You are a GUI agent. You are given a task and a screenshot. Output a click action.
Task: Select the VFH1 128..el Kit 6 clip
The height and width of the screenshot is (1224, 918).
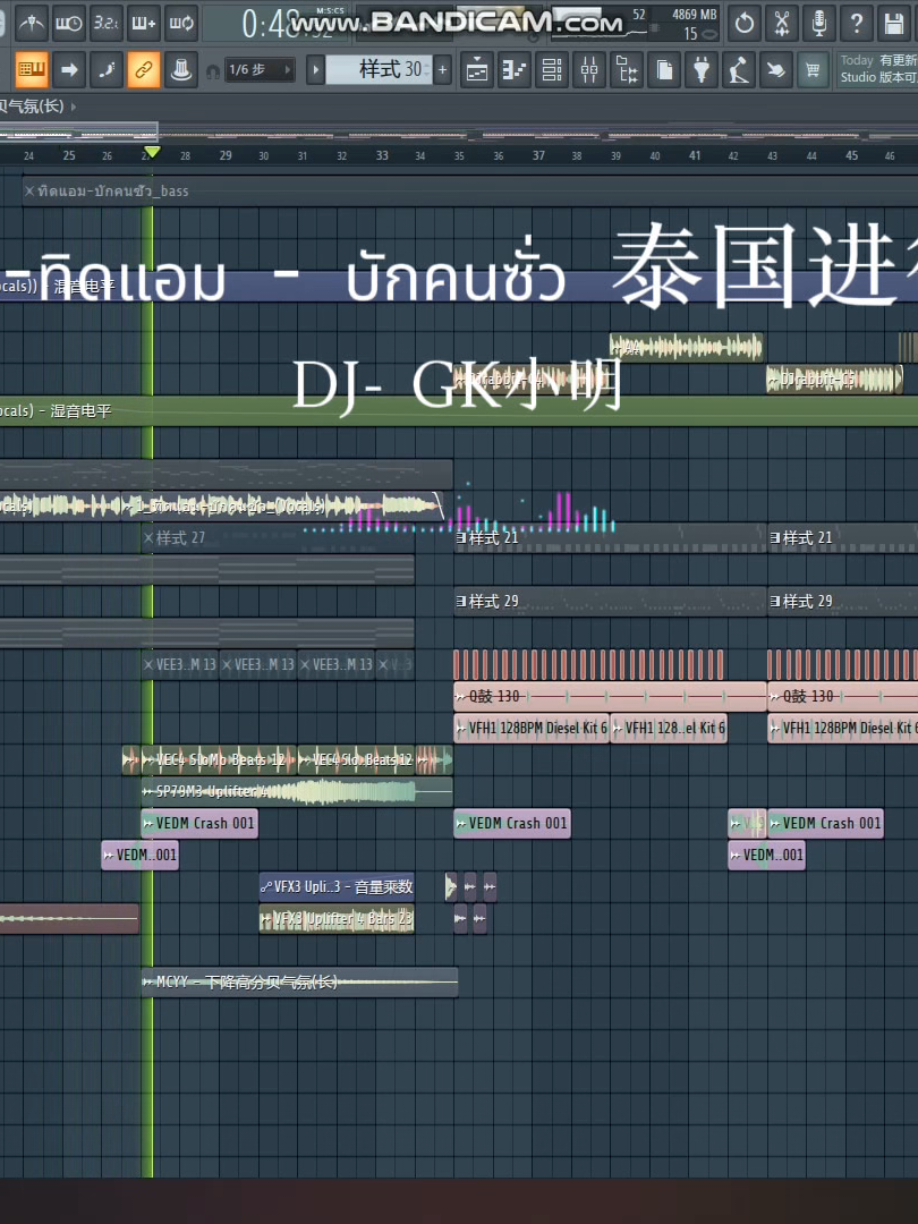coord(668,728)
